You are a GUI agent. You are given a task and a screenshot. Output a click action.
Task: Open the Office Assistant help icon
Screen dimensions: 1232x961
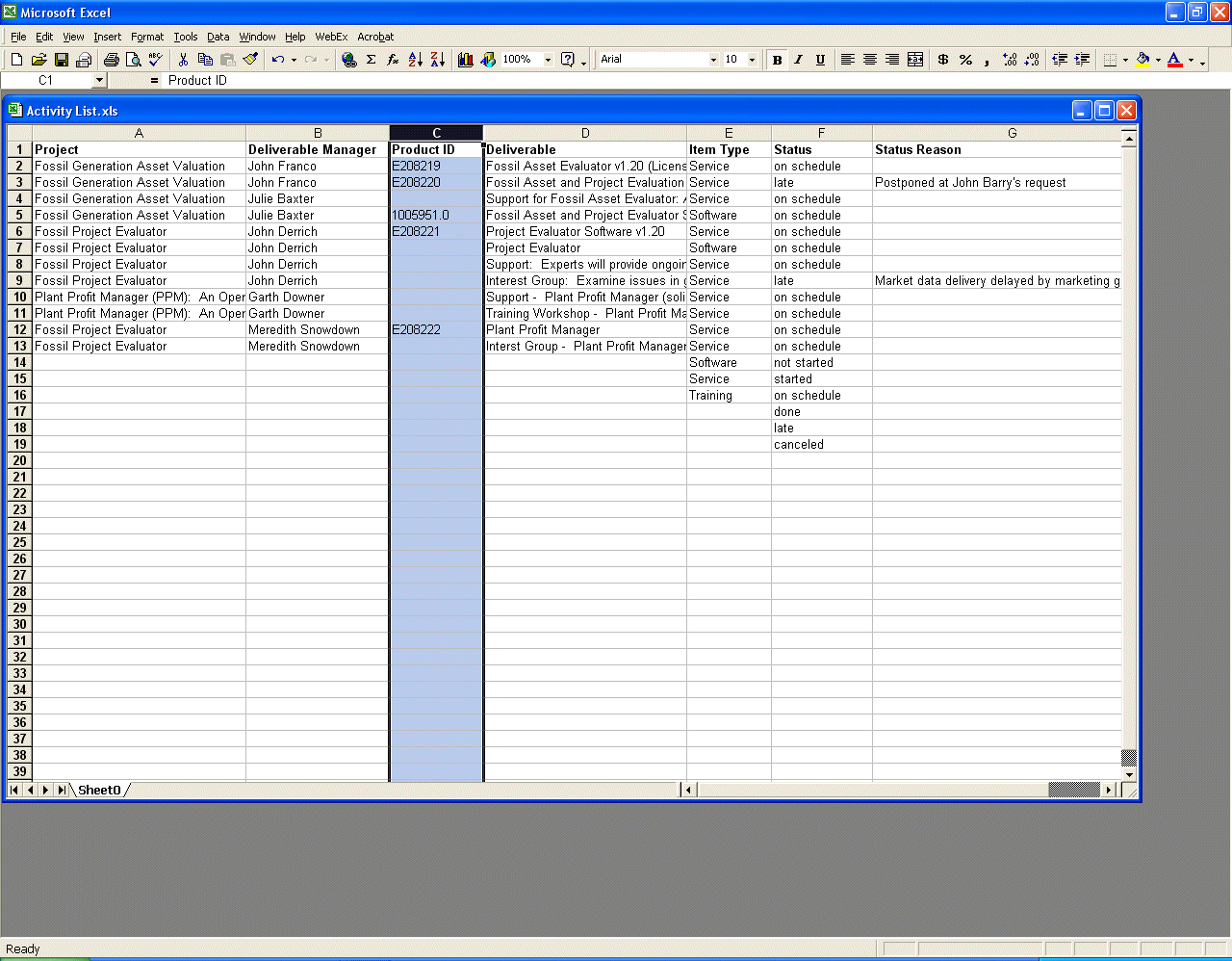coord(568,60)
